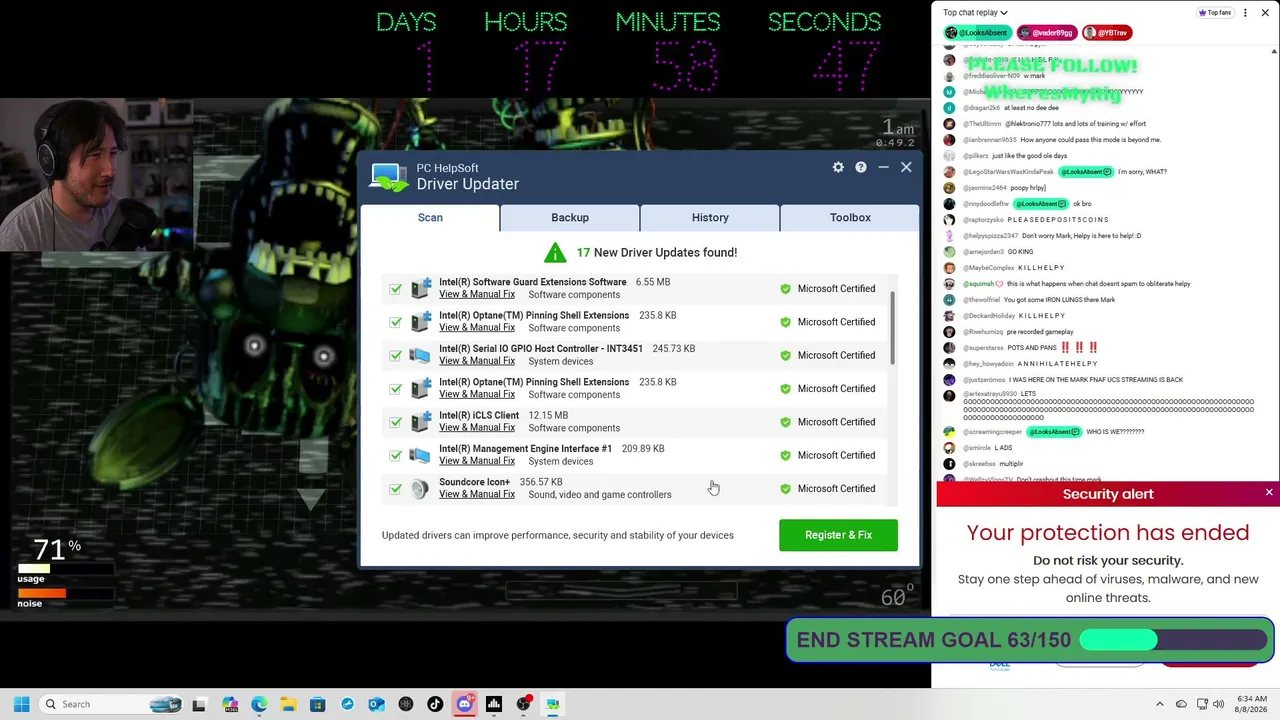Screen dimensions: 1280x720
Task: Dismiss the Security alert popup
Action: click(x=1269, y=493)
